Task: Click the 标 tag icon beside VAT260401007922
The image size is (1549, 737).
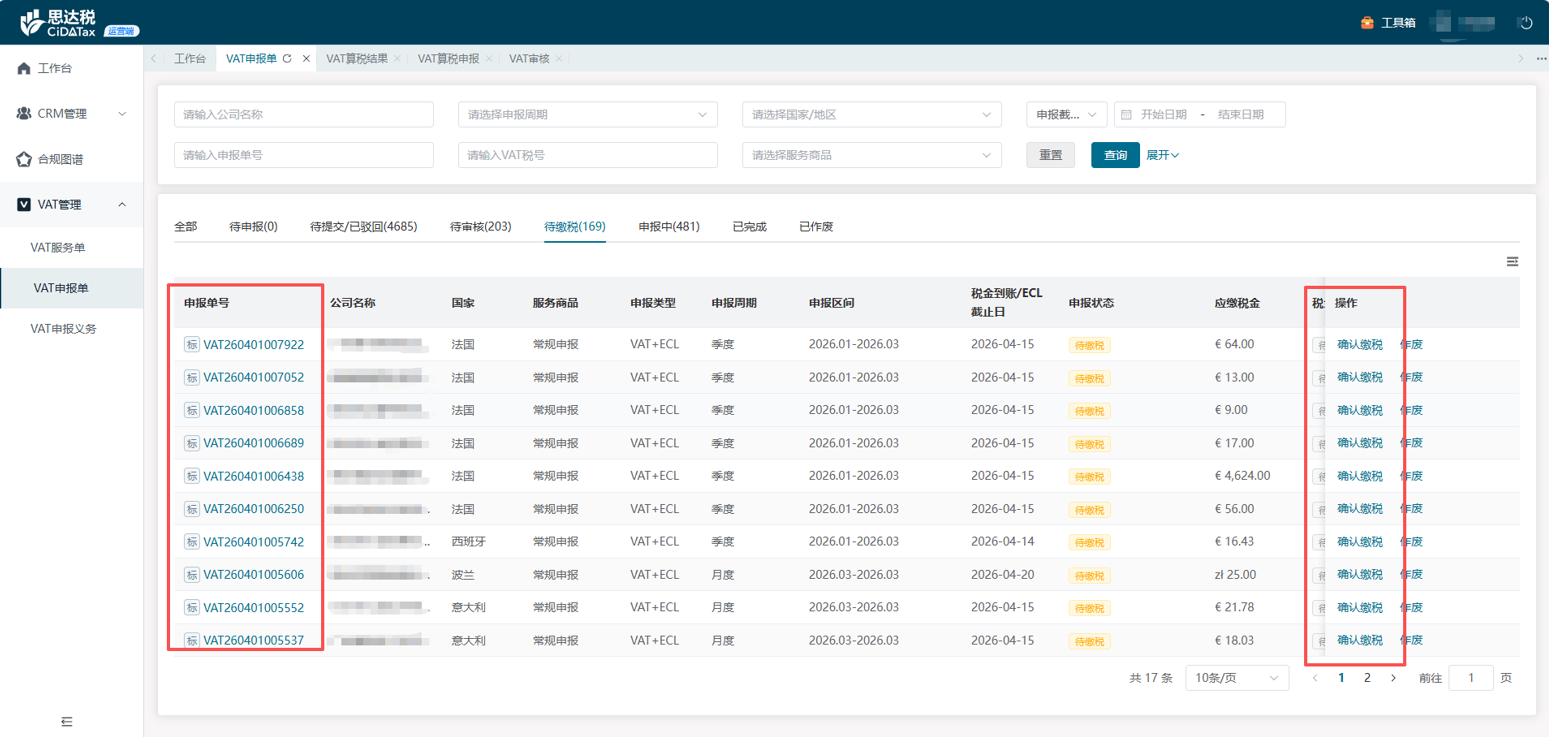Action: 191,345
